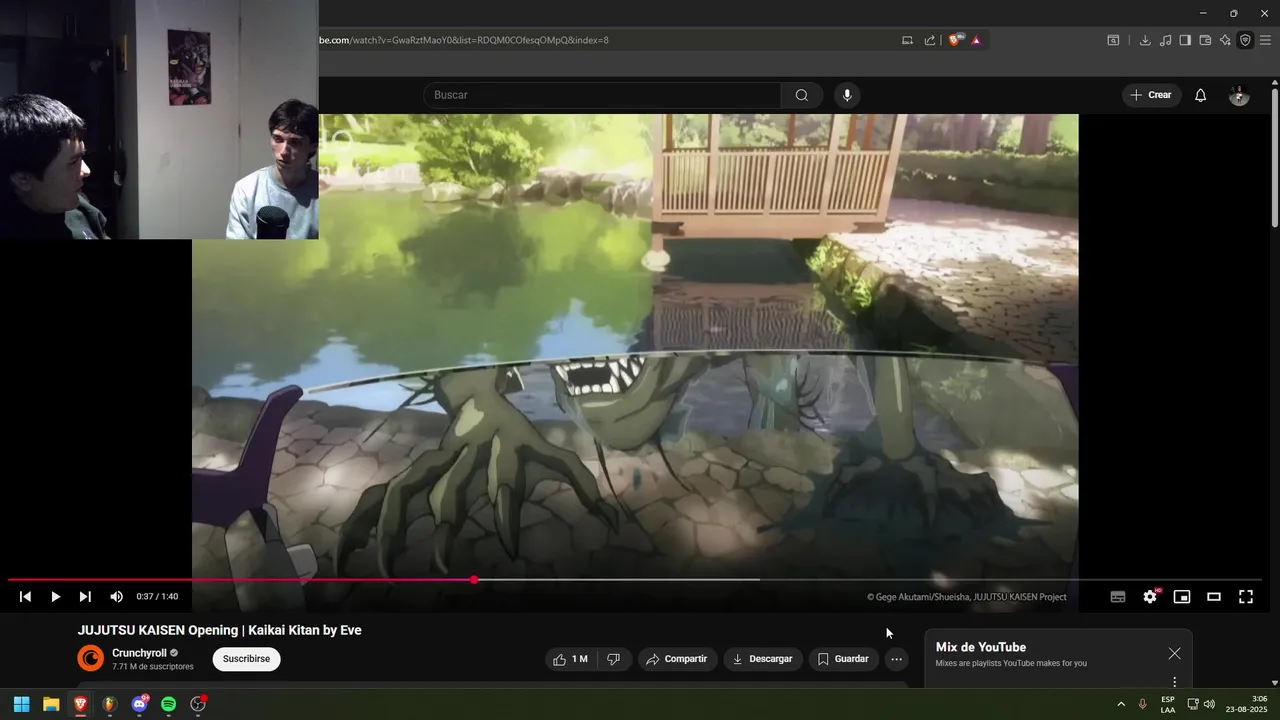The width and height of the screenshot is (1280, 720).
Task: Close the Mix de YouTube panel
Action: pyautogui.click(x=1174, y=653)
